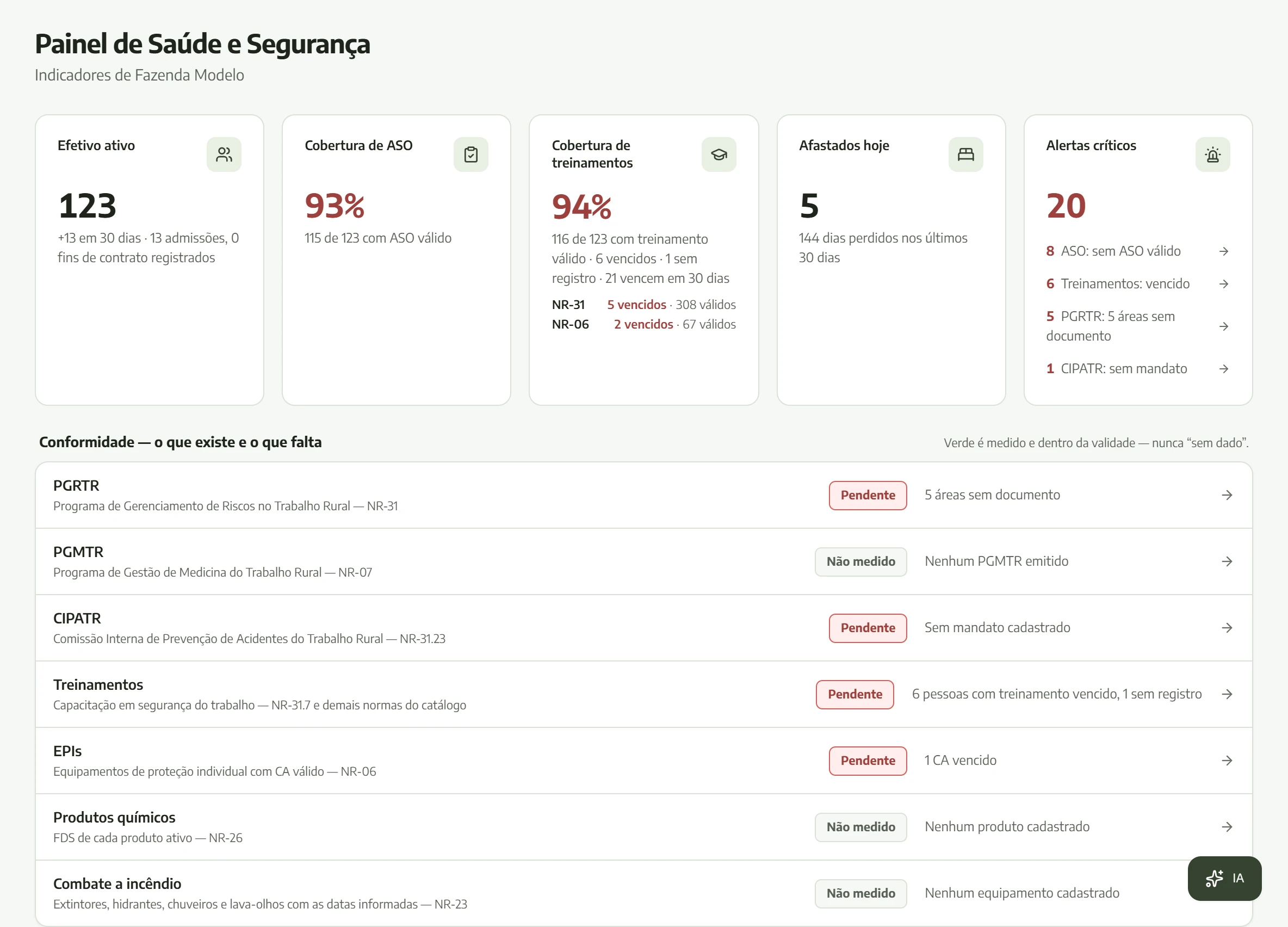Click Não medido badge in Combate a incêndio row
Screen dimensions: 1288x927
[x=861, y=893]
